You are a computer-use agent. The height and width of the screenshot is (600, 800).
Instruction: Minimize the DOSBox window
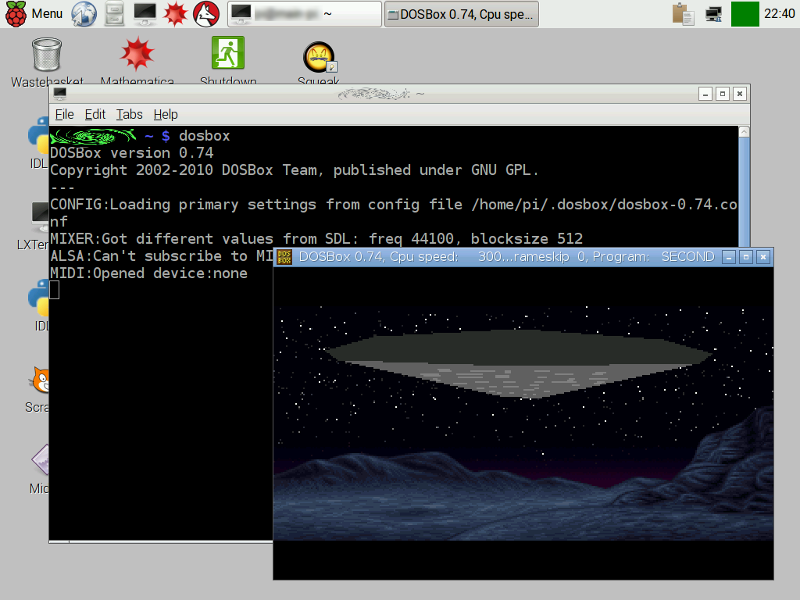[x=729, y=257]
